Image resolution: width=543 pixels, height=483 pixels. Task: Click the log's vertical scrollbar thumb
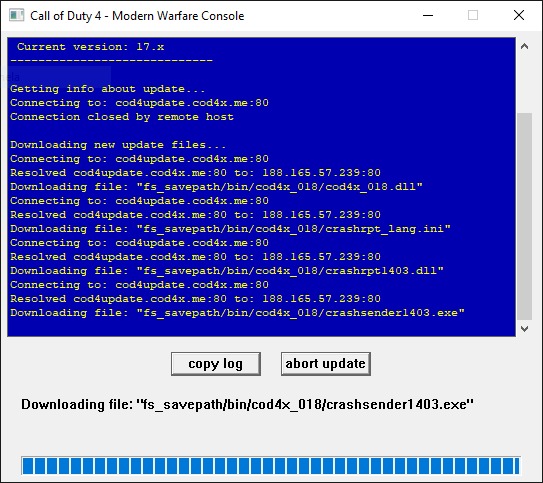point(524,216)
